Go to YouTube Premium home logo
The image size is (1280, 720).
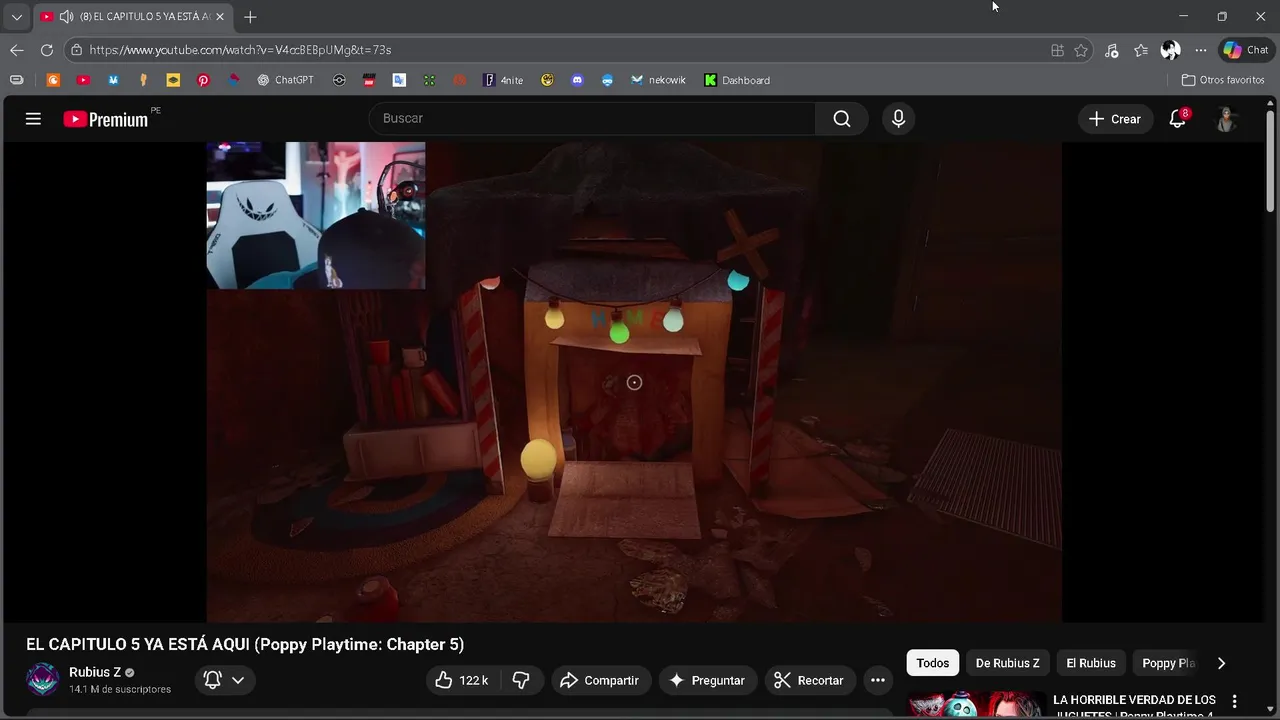(105, 119)
